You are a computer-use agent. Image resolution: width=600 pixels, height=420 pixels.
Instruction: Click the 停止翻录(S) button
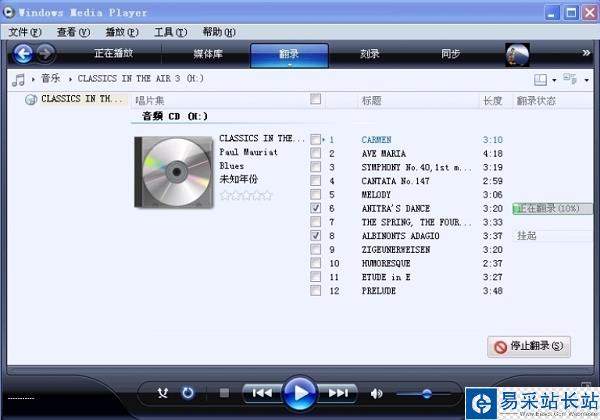529,347
